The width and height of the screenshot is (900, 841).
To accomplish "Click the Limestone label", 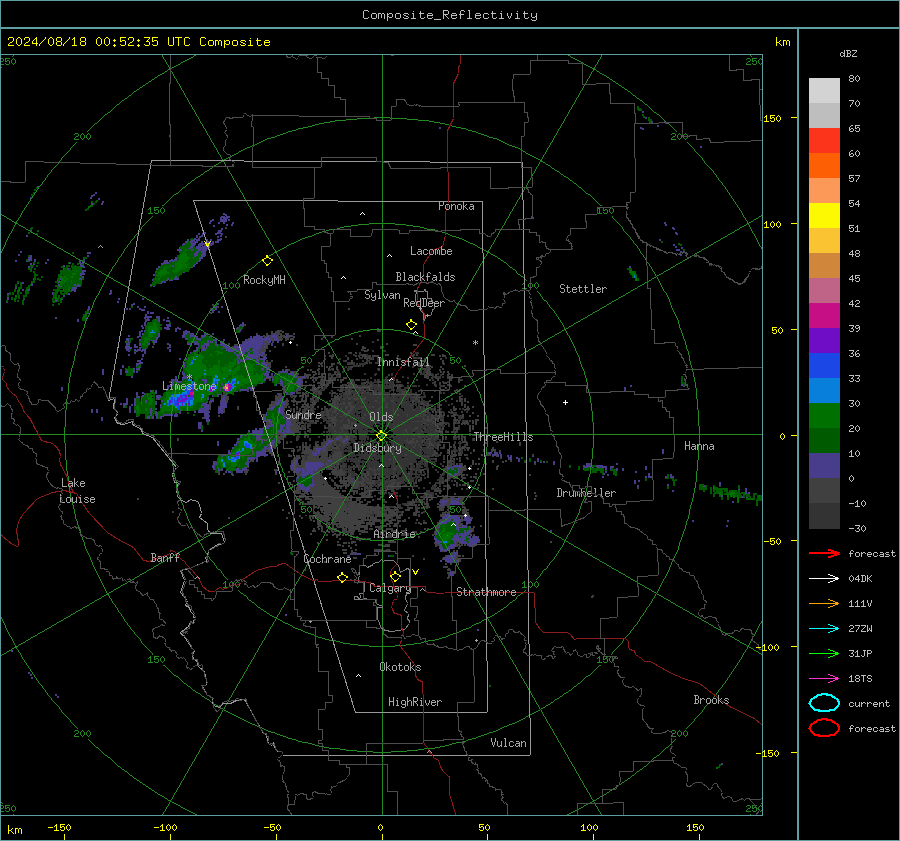I will click(189, 386).
